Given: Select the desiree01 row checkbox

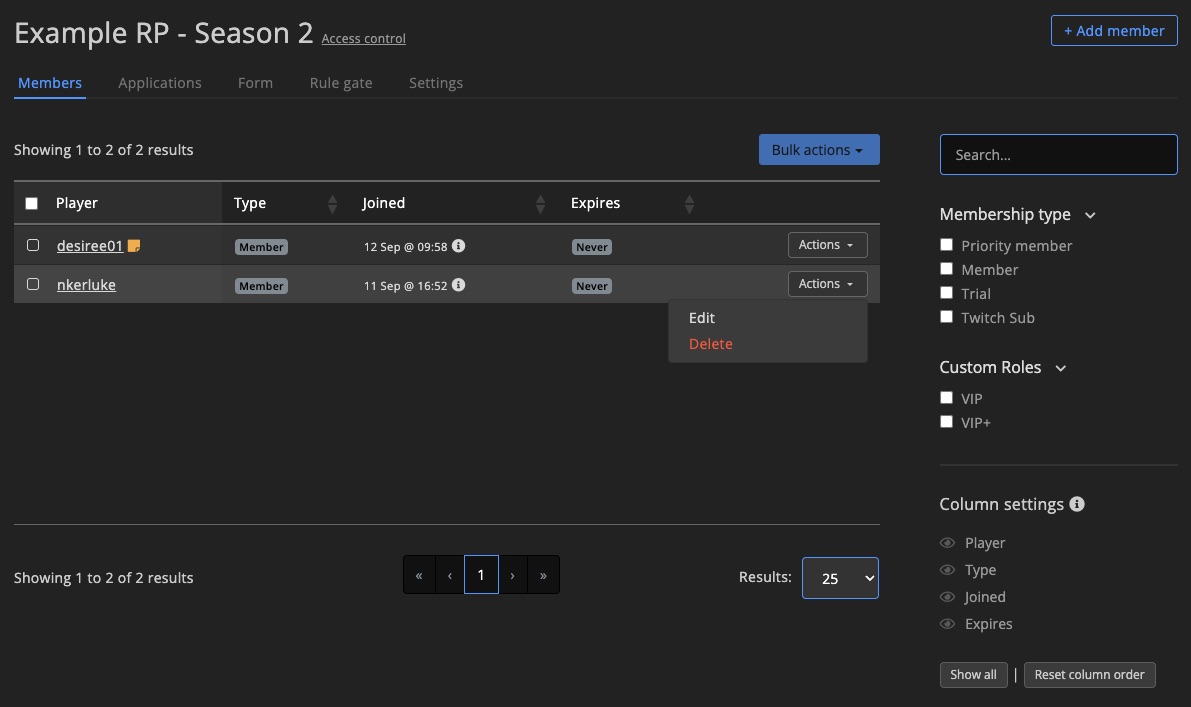Looking at the screenshot, I should coord(33,245).
